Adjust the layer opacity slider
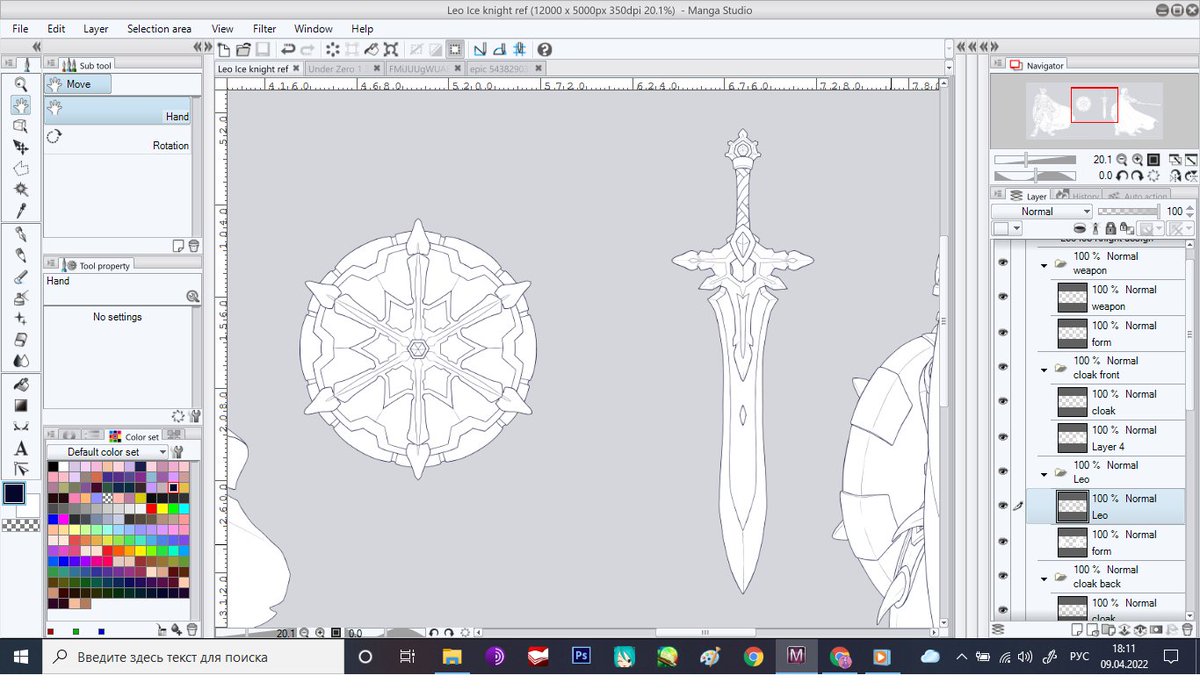Image resolution: width=1200 pixels, height=690 pixels. coord(1130,211)
